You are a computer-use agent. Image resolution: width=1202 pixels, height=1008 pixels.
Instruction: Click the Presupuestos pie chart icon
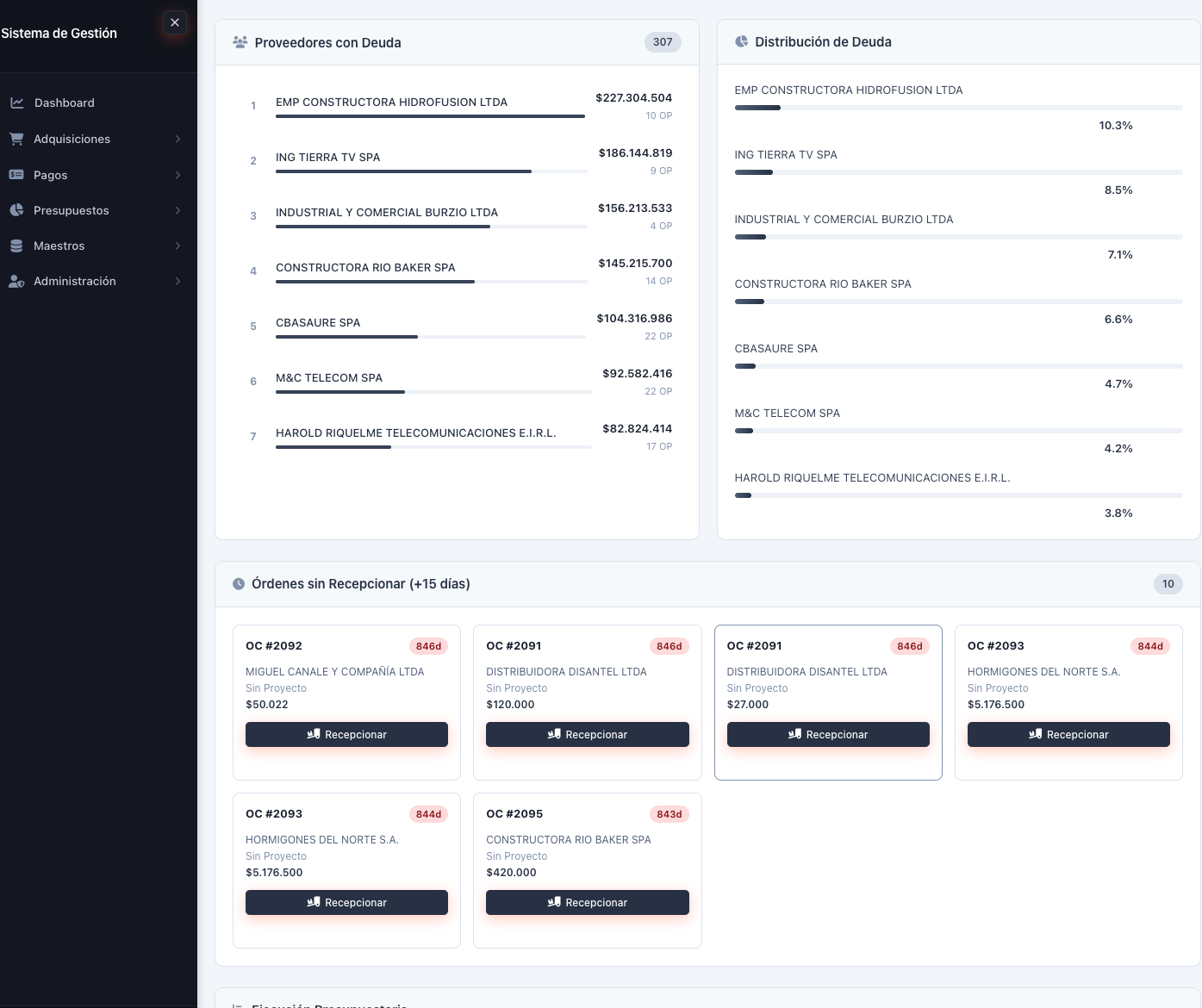click(16, 210)
